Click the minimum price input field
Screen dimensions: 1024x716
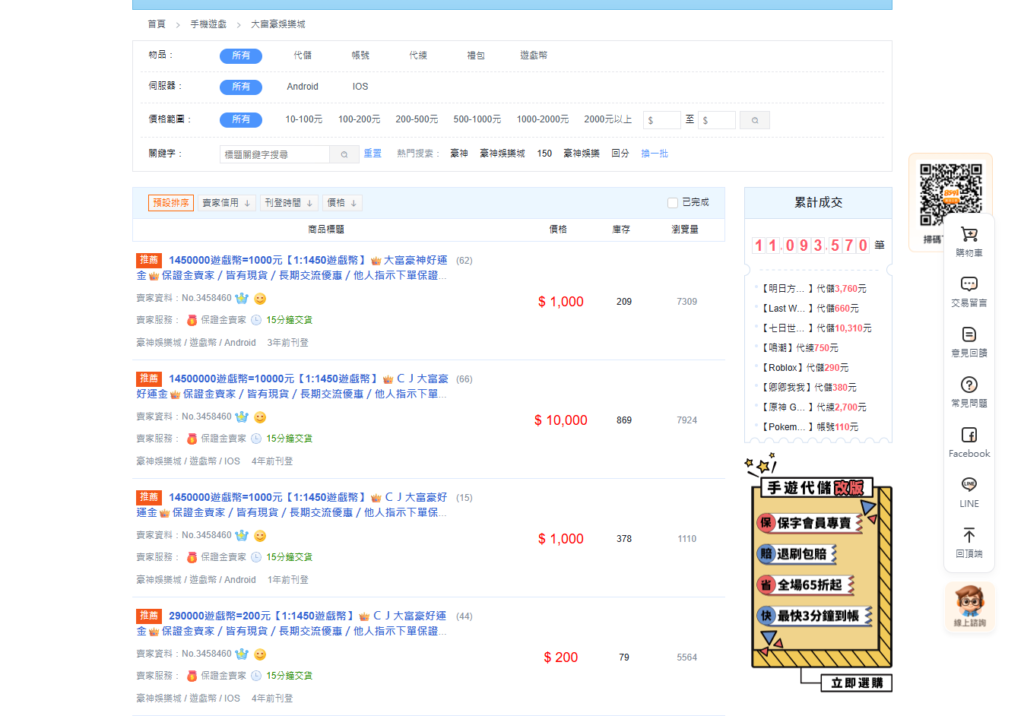click(662, 120)
